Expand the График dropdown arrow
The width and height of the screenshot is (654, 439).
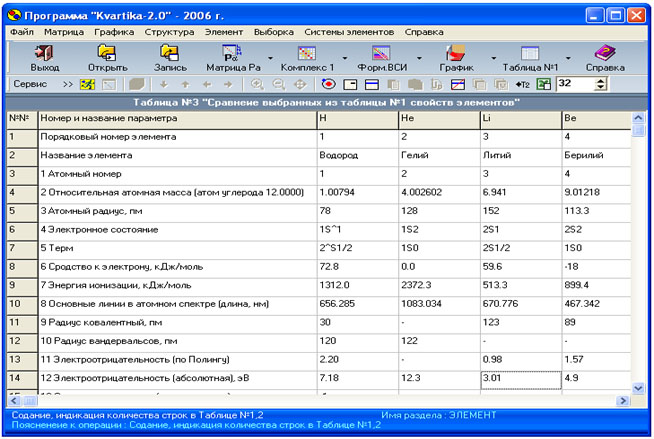pos(494,58)
